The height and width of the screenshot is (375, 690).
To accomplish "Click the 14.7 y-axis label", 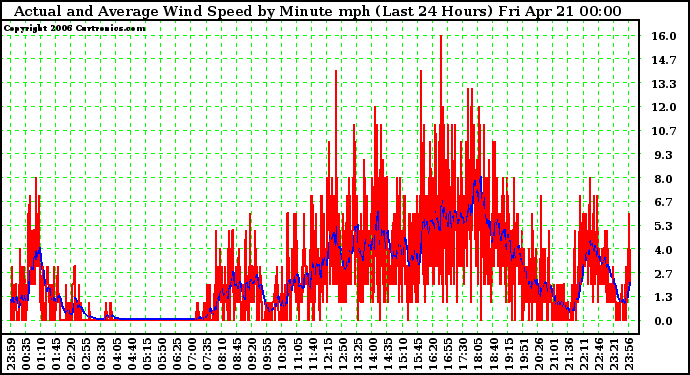I will point(664,60).
